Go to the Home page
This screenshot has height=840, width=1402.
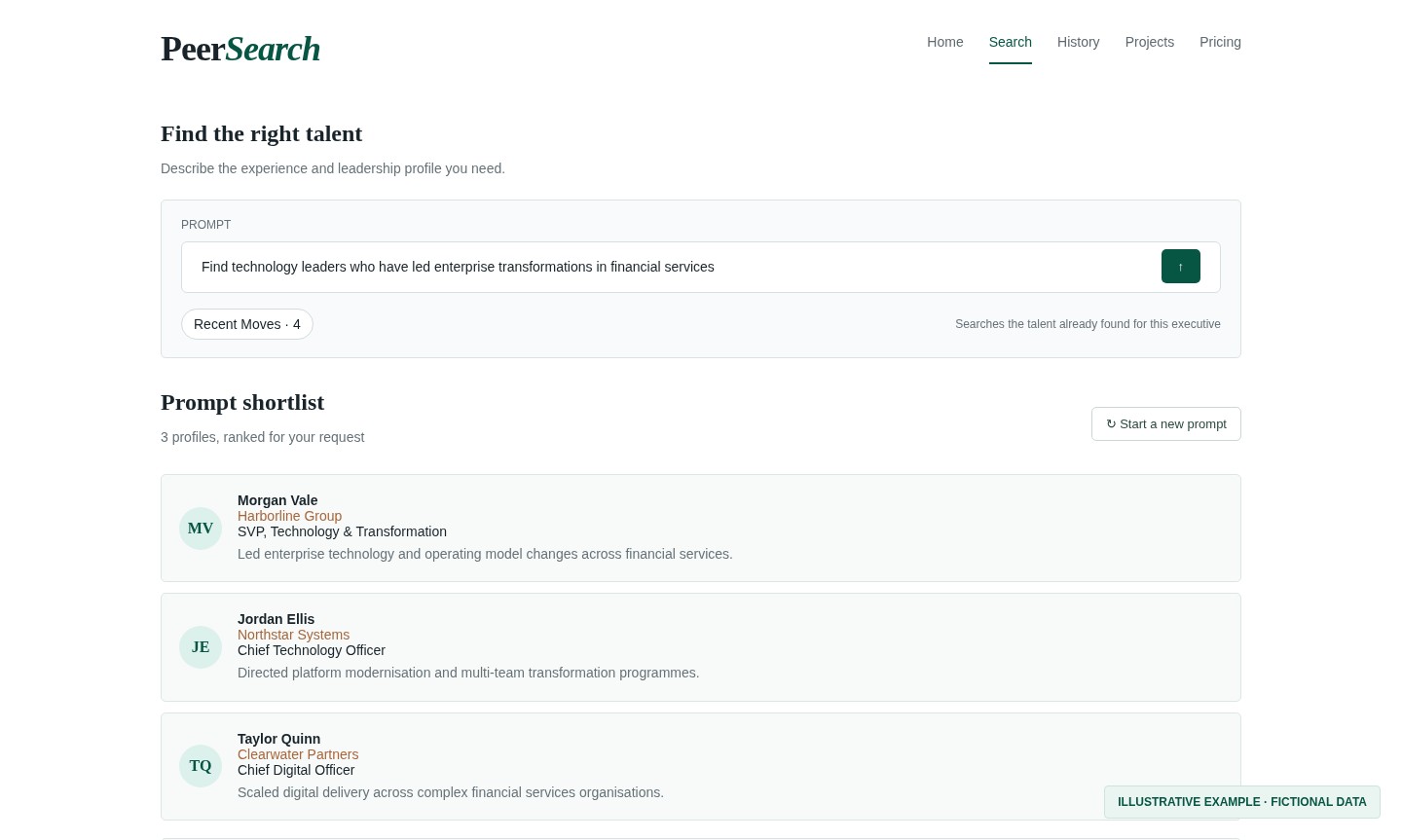point(944,42)
